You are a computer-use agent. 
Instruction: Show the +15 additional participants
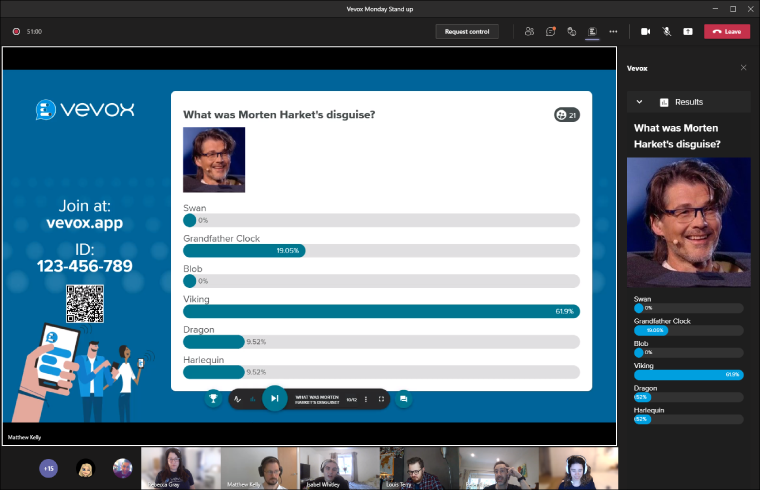click(48, 467)
